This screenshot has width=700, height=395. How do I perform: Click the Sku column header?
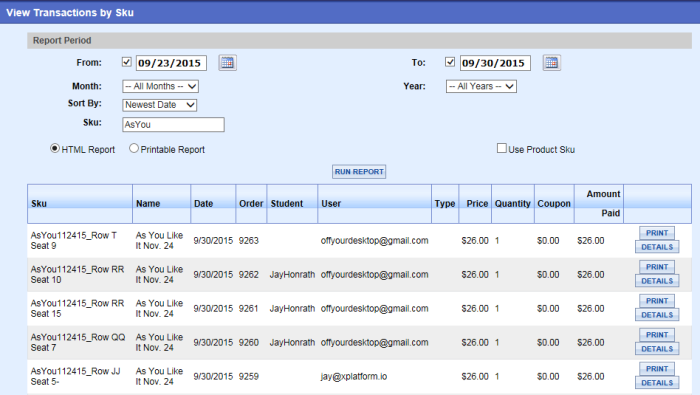coord(80,204)
